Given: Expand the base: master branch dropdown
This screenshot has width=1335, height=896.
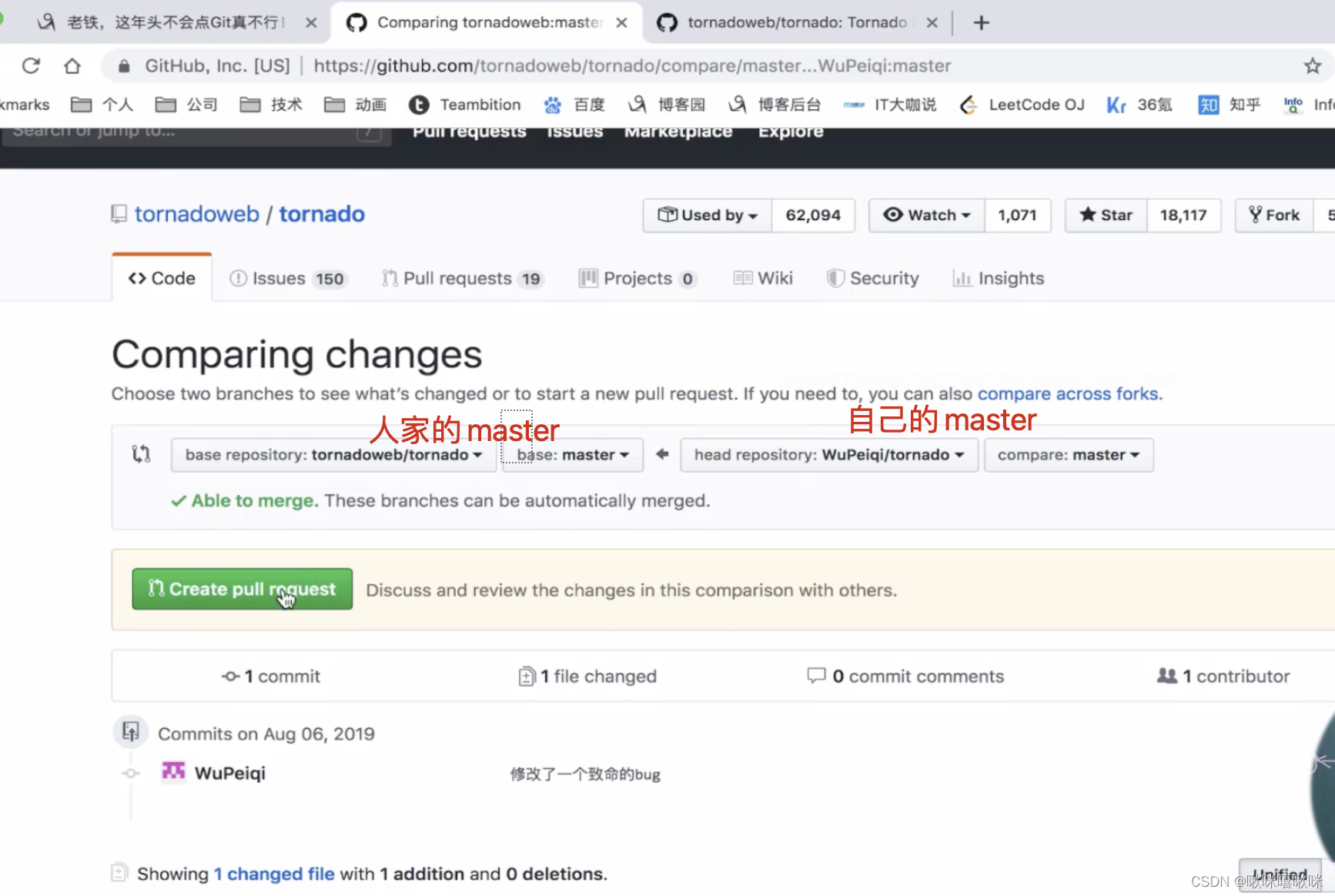Looking at the screenshot, I should click(573, 455).
